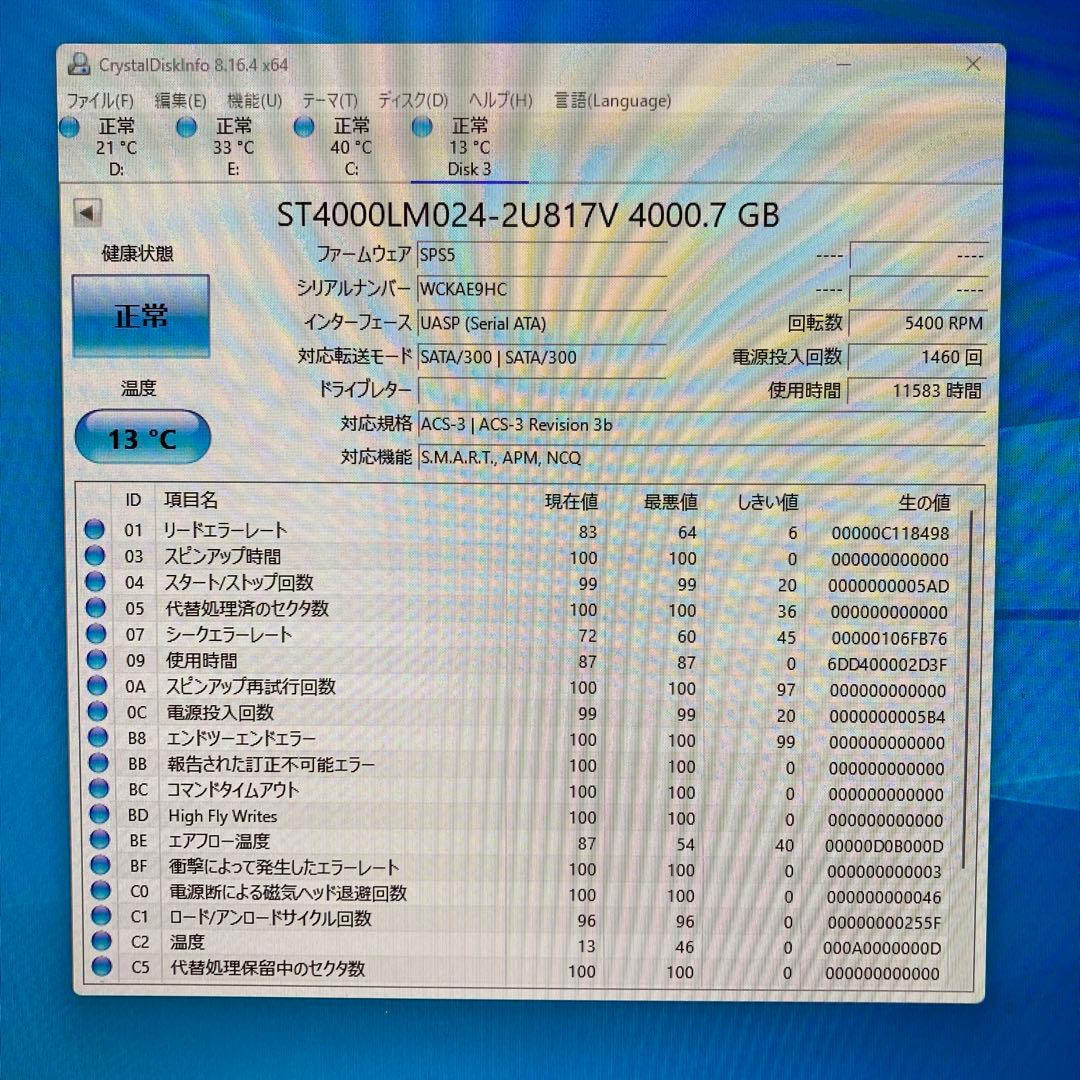This screenshot has height=1080, width=1080.
Task: Open the 機能(U) menu
Action: tap(254, 101)
